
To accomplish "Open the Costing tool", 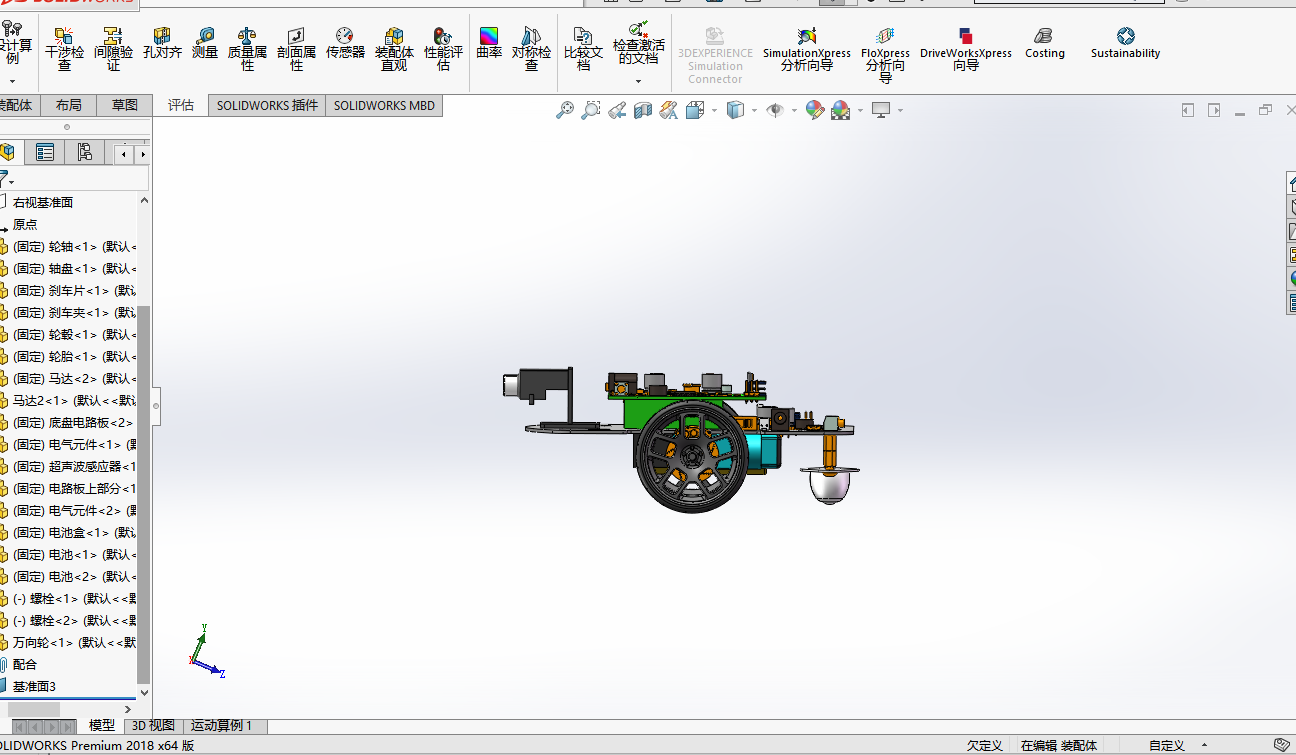I will [x=1045, y=44].
